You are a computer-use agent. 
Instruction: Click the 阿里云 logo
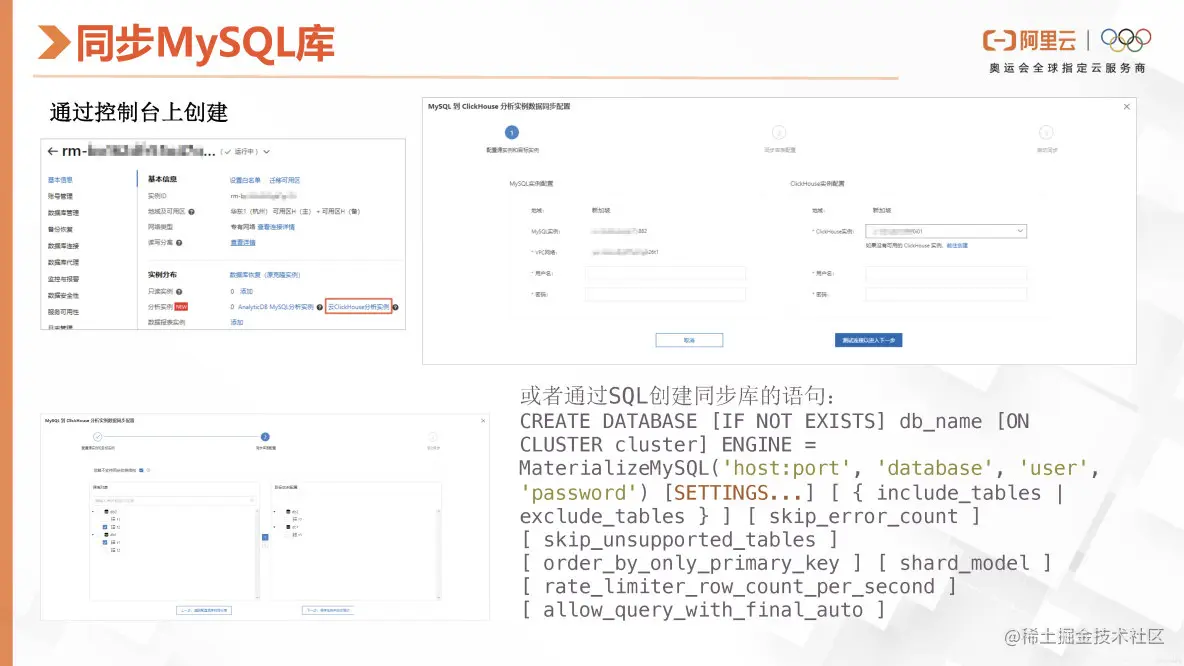1029,41
